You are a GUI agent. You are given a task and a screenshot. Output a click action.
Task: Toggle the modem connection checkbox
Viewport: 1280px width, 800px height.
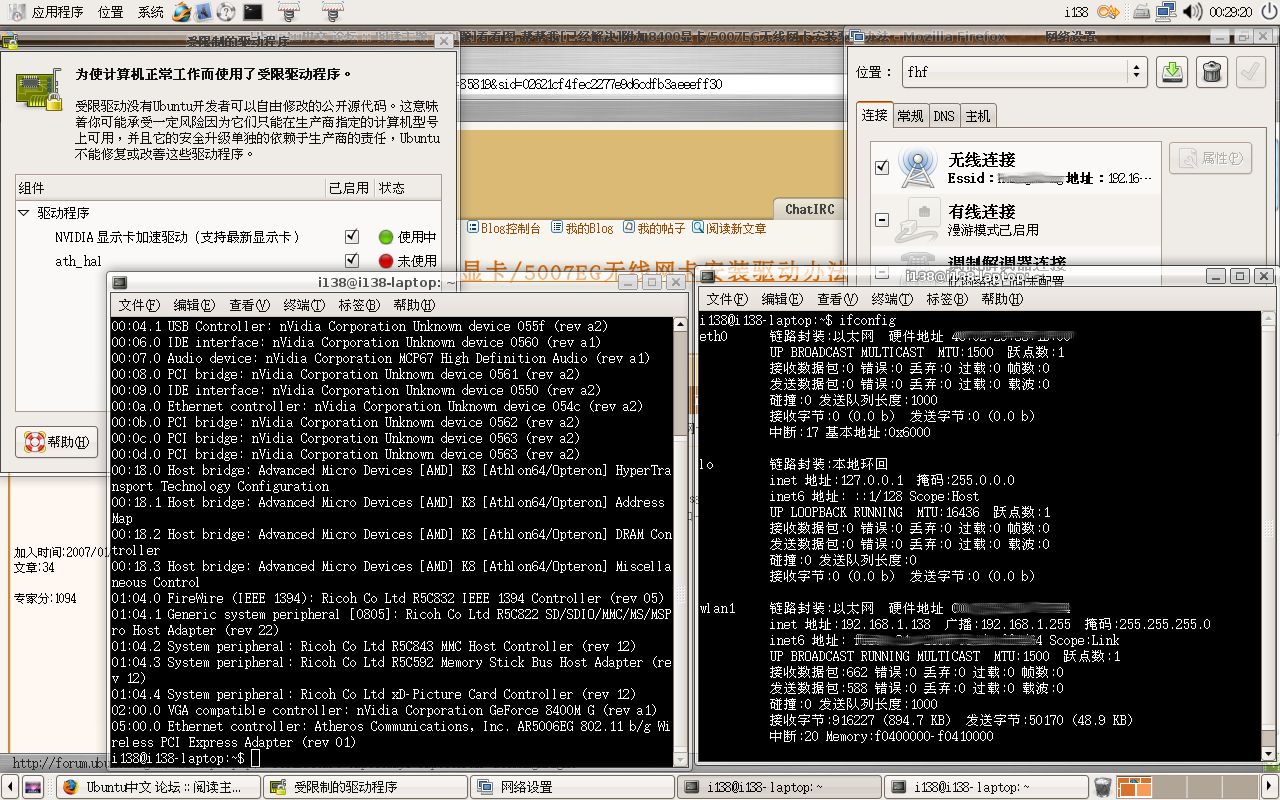point(881,270)
